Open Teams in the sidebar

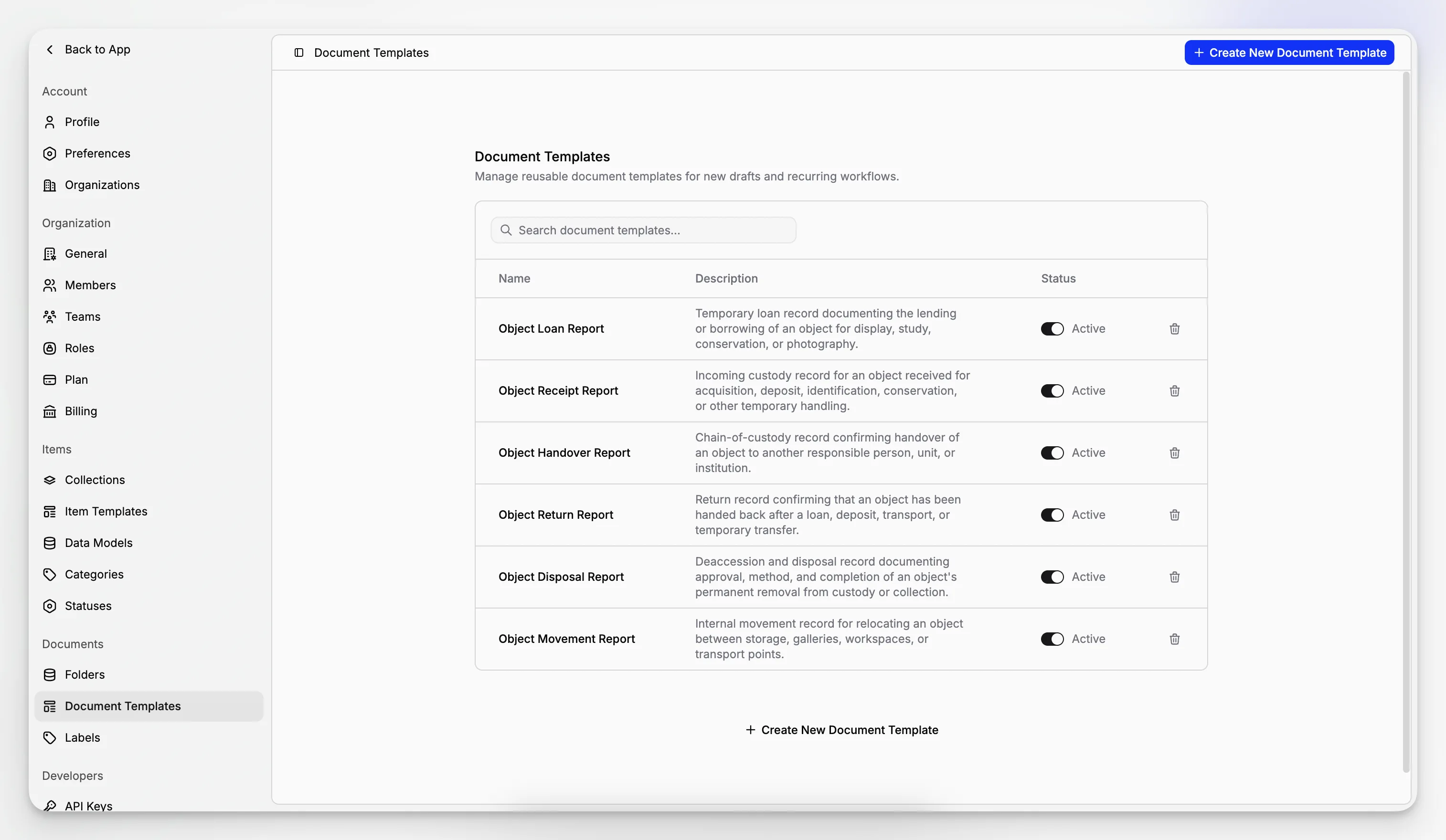[149, 317]
